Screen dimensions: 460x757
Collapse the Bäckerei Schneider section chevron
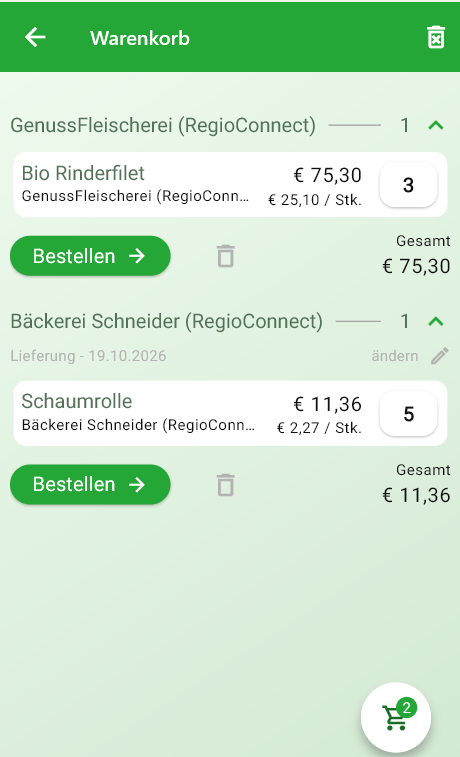[x=435, y=322]
